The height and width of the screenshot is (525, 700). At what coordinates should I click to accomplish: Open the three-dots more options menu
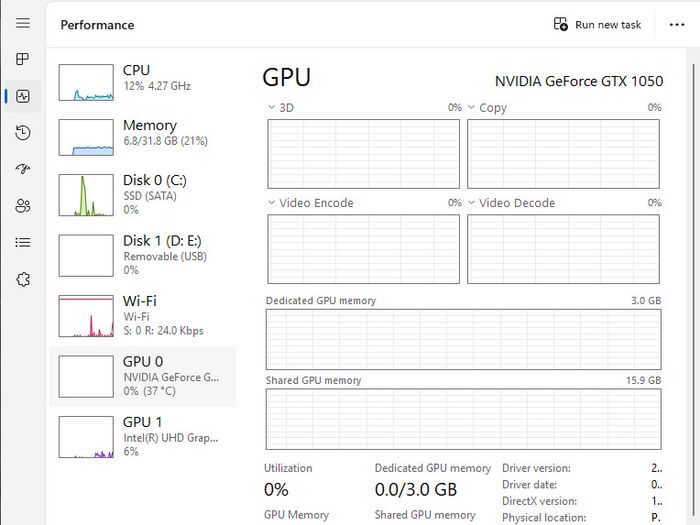coord(677,25)
